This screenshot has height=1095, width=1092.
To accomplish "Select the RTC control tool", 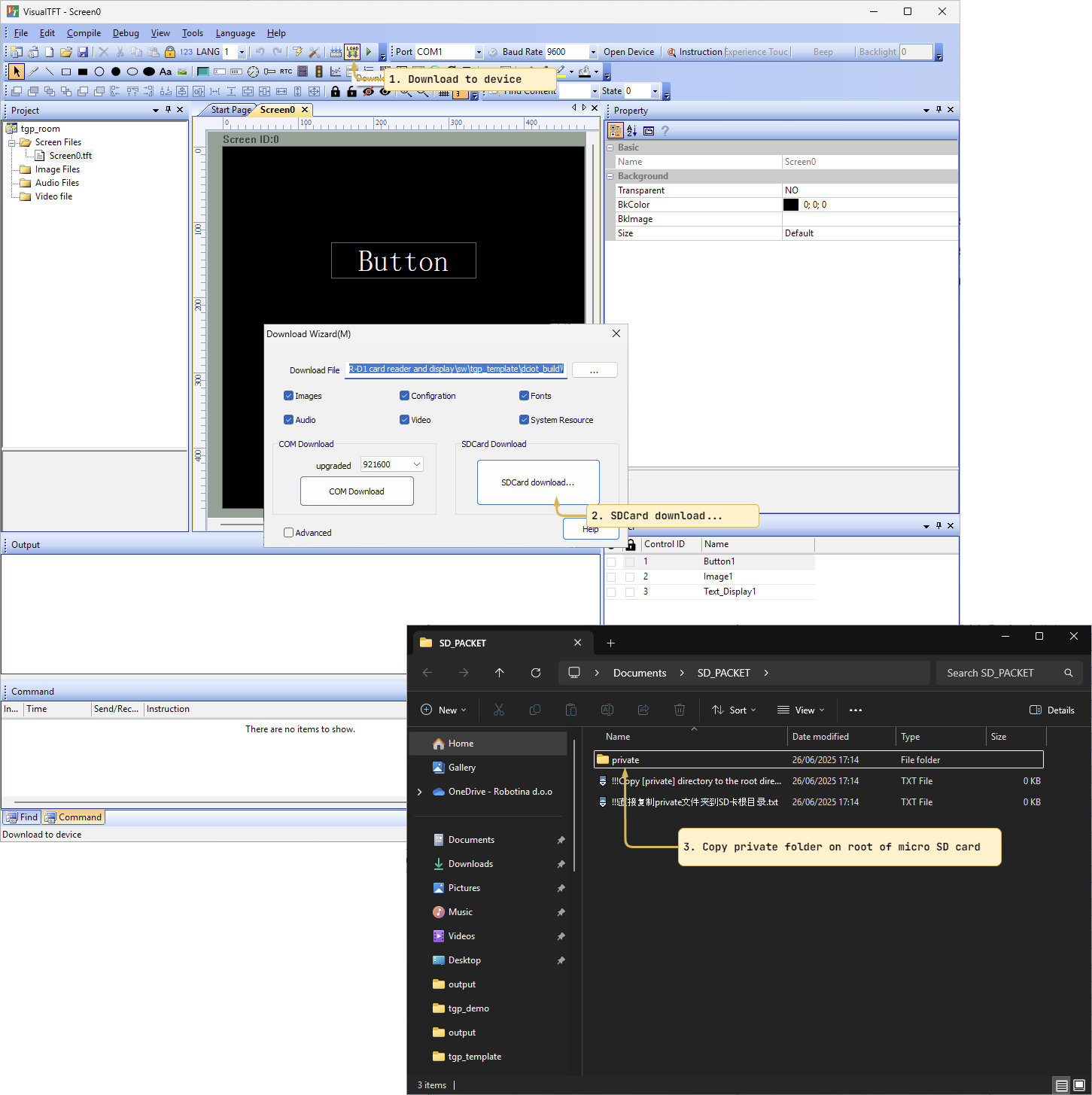I will [x=286, y=71].
